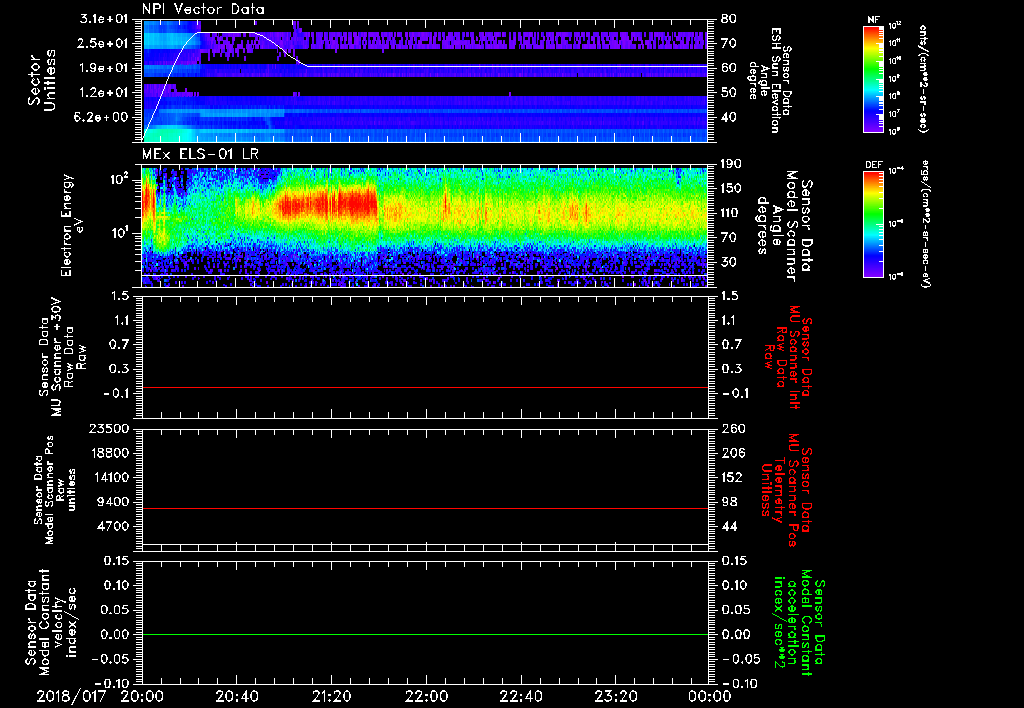
Task: Click the "cnts/(cm**2-sr-sec)" units label
Action: point(923,79)
